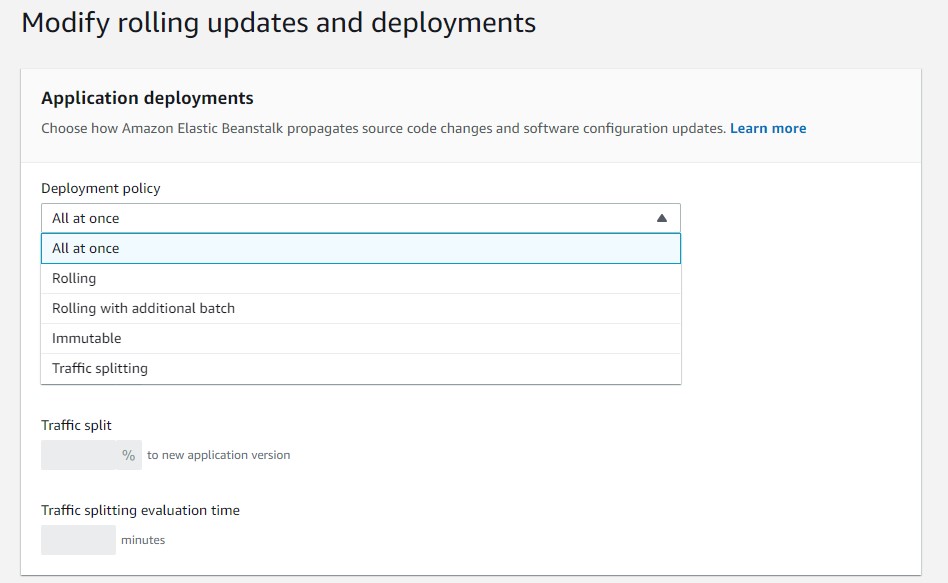Click the 'Traffic split' label

[76, 425]
